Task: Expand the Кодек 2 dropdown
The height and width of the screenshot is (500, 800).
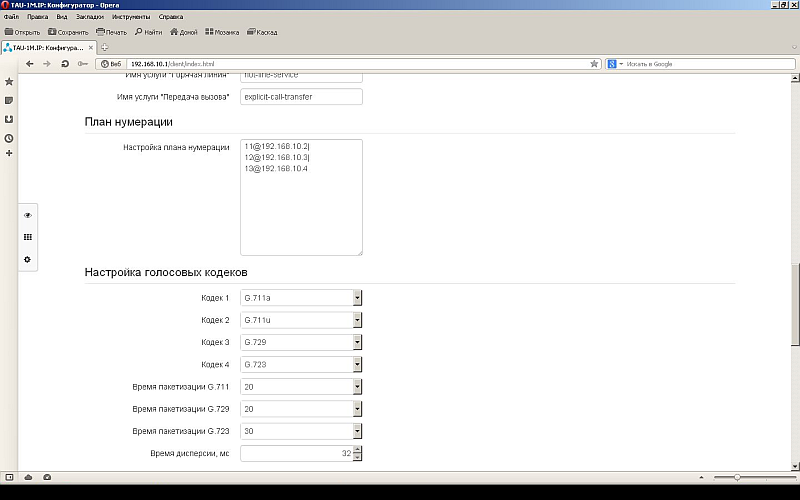Action: (x=357, y=320)
